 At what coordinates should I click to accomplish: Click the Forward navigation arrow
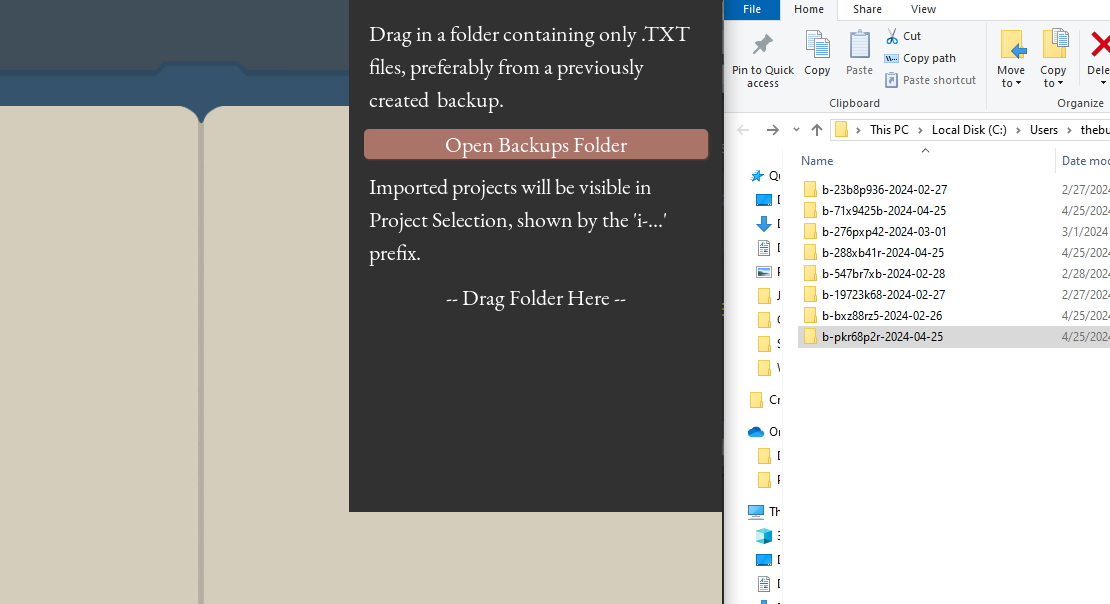[772, 130]
